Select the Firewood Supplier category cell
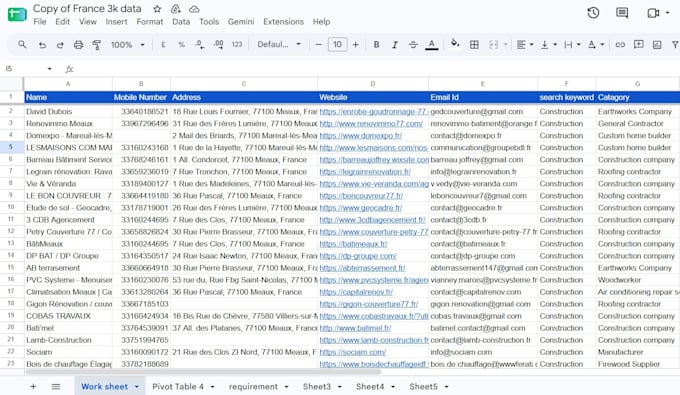Image resolution: width=680 pixels, height=395 pixels. [x=638, y=364]
